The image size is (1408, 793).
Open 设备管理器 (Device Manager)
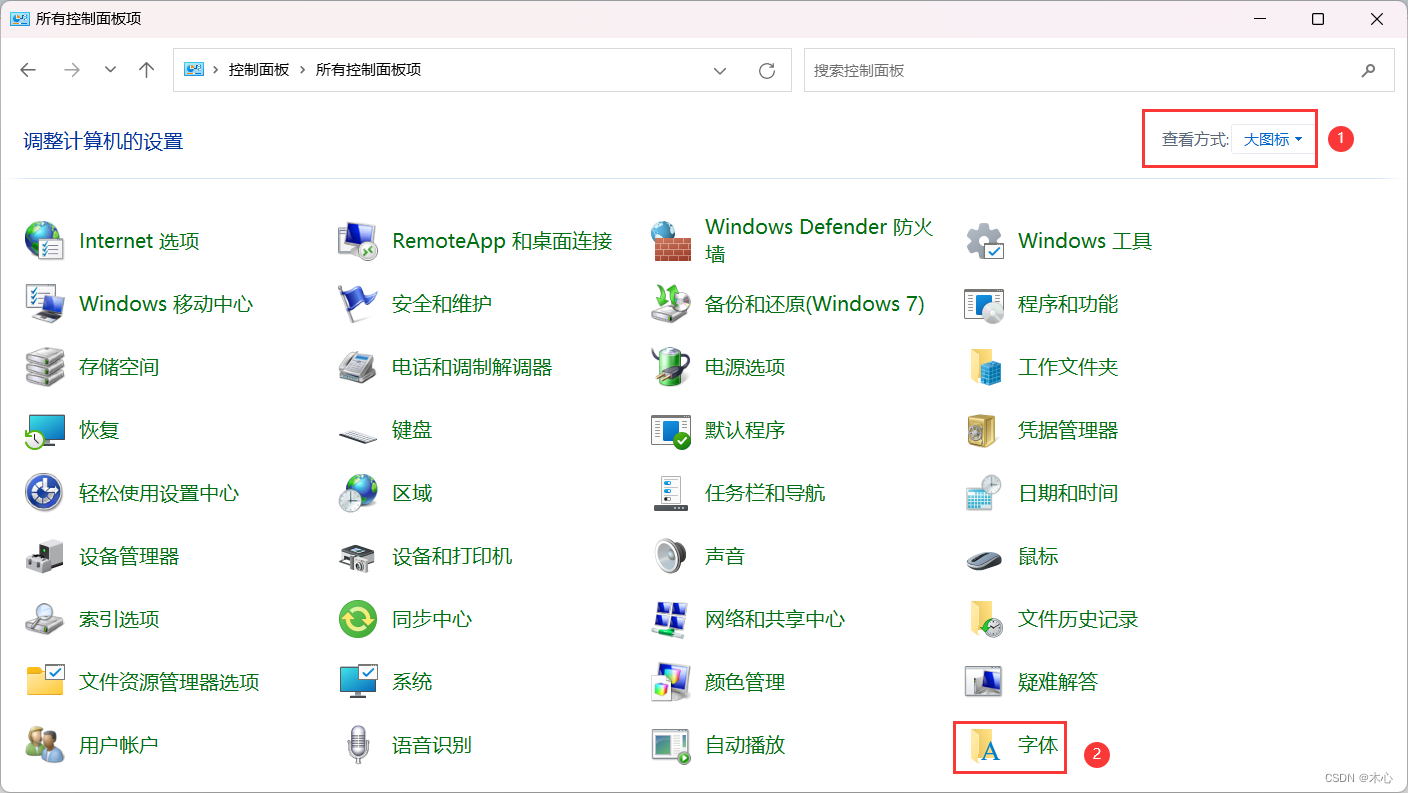(x=128, y=555)
